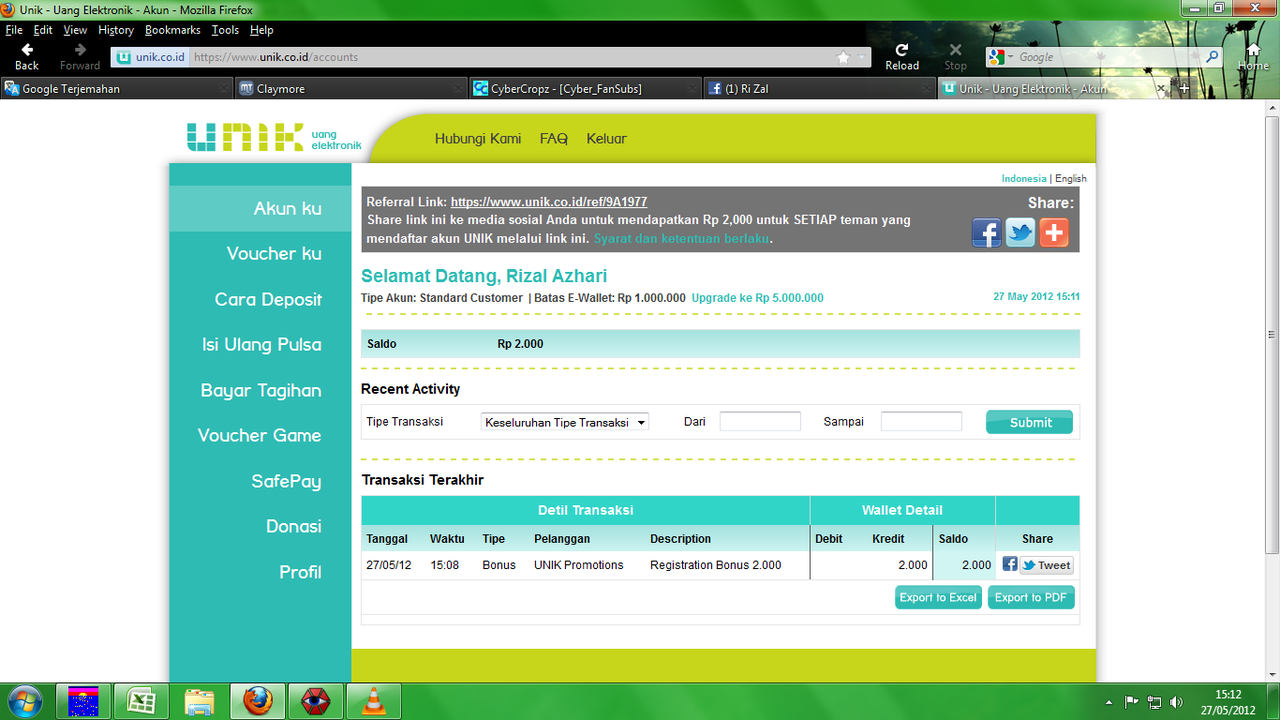Click the action center flag icon
Viewport: 1280px width, 720px height.
coord(1132,702)
